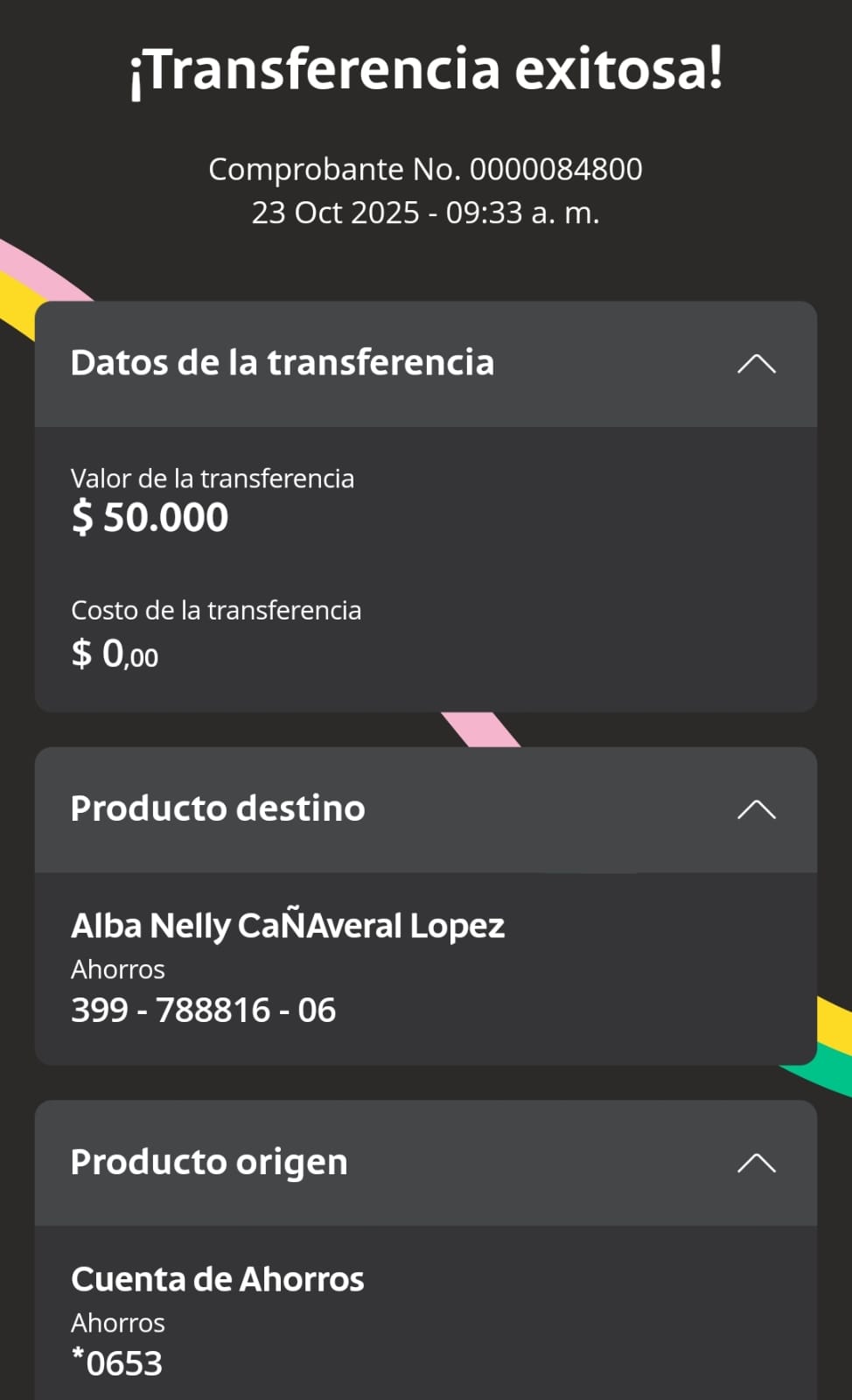The width and height of the screenshot is (852, 1400).
Task: Collapse the Datos de la transferencia chevron
Action: click(756, 364)
